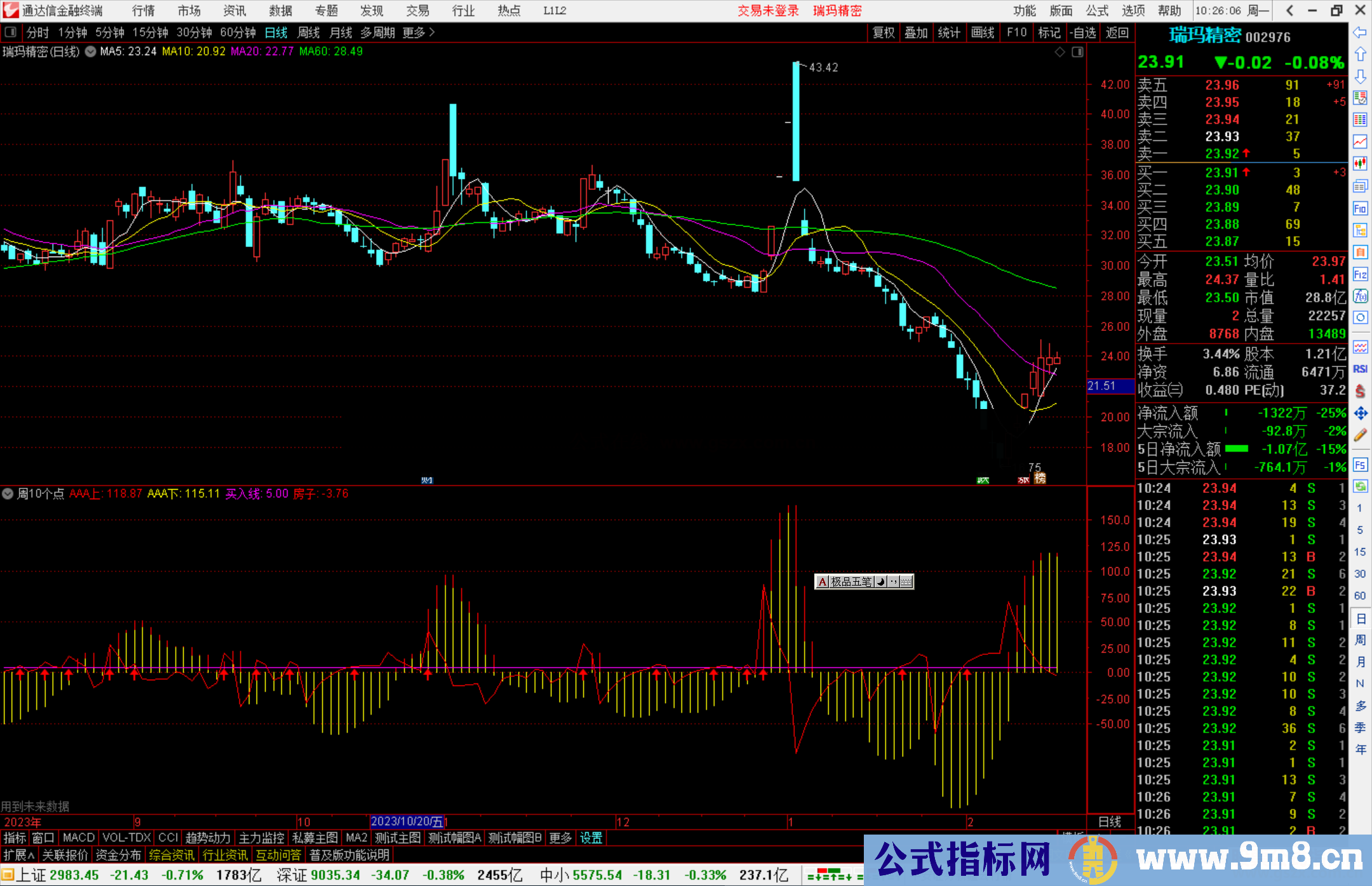Toggle the panel split icon atop chart
This screenshot has width=1372, height=886.
point(1077,52)
